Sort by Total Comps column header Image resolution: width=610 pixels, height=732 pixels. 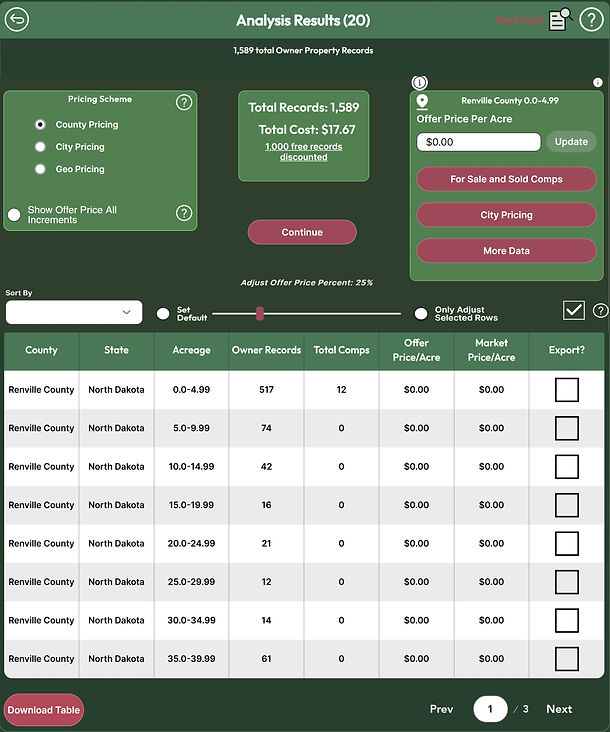point(341,350)
